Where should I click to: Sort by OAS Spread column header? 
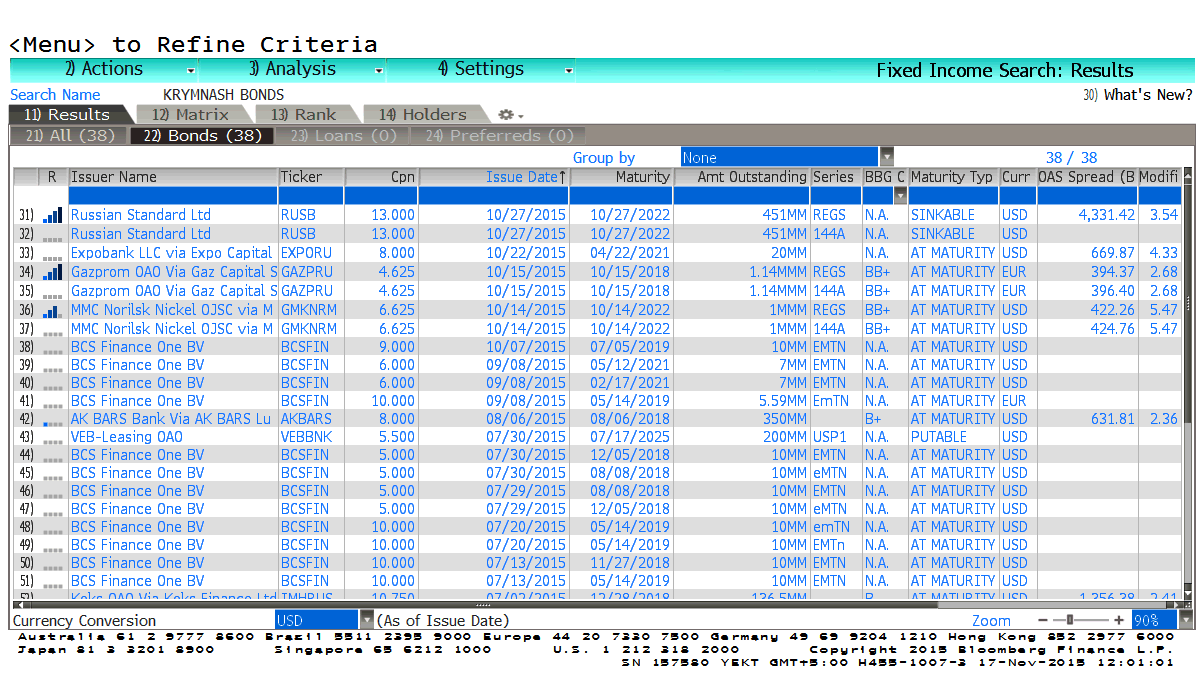pos(1086,177)
